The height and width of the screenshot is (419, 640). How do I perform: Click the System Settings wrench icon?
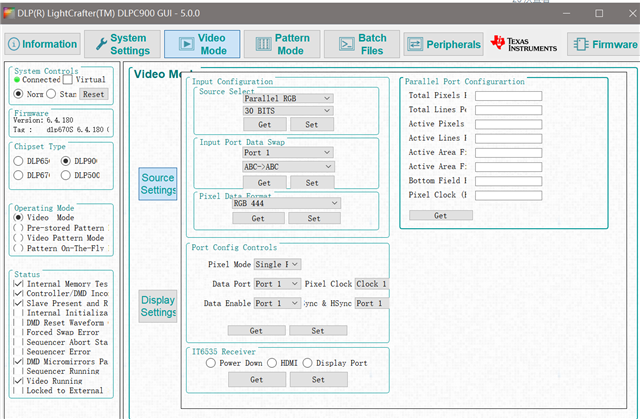coord(101,43)
